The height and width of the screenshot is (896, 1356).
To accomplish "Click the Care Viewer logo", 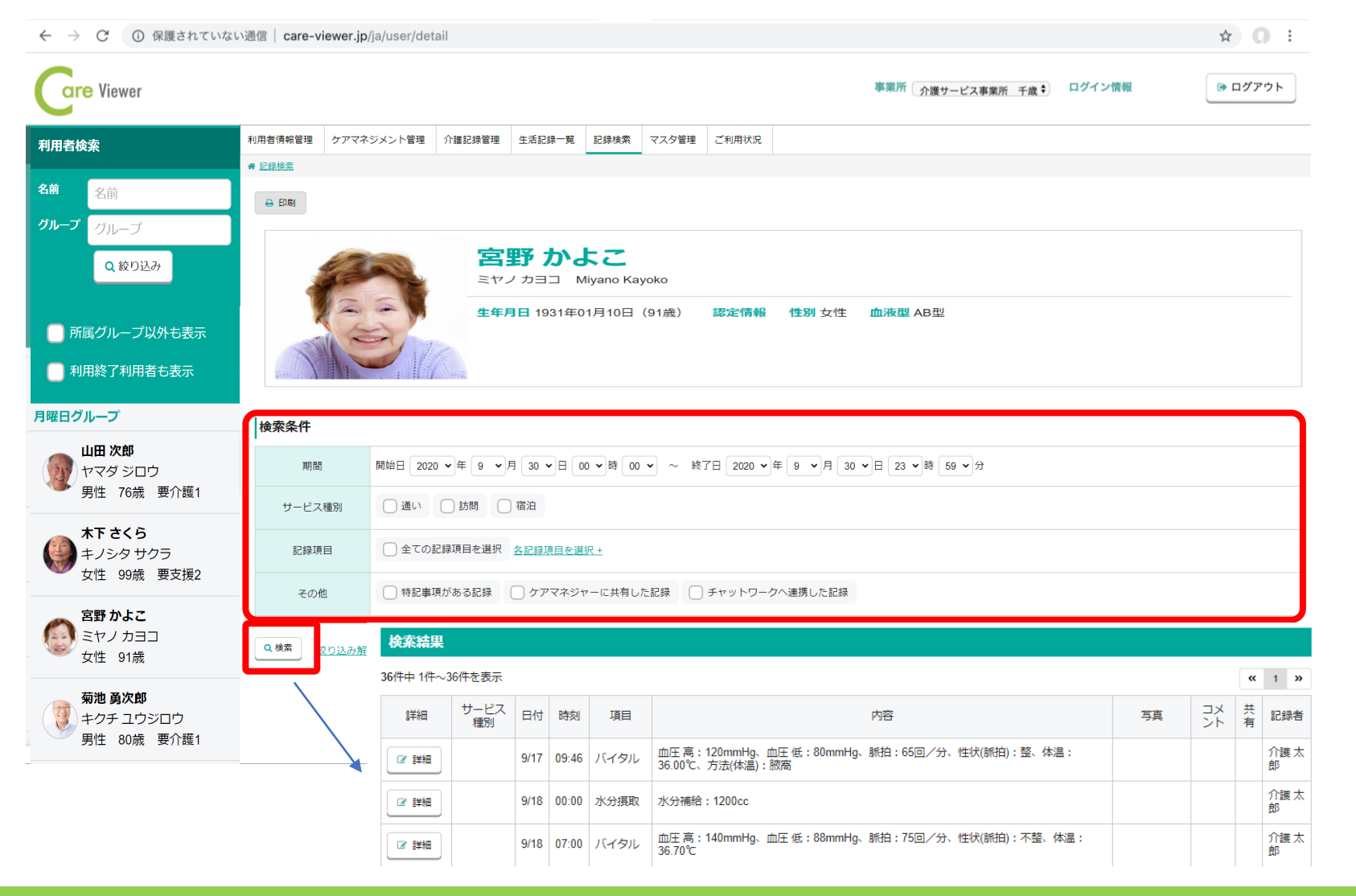I will pyautogui.click(x=88, y=91).
